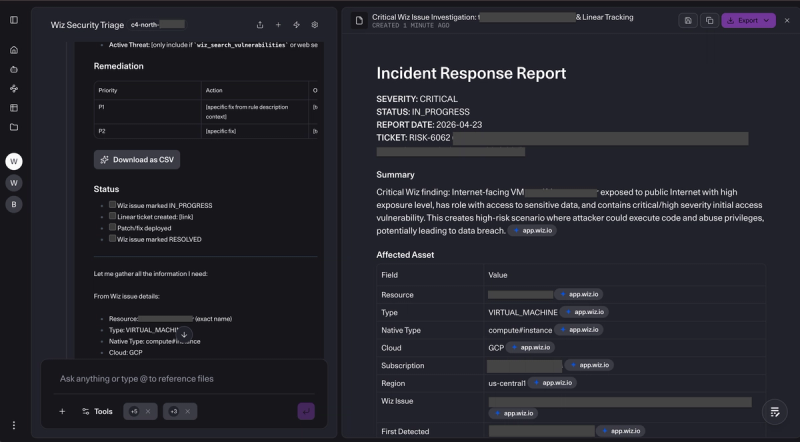800x442 pixels.
Task: Click app.wiz.io link in Type row
Action: (584, 312)
